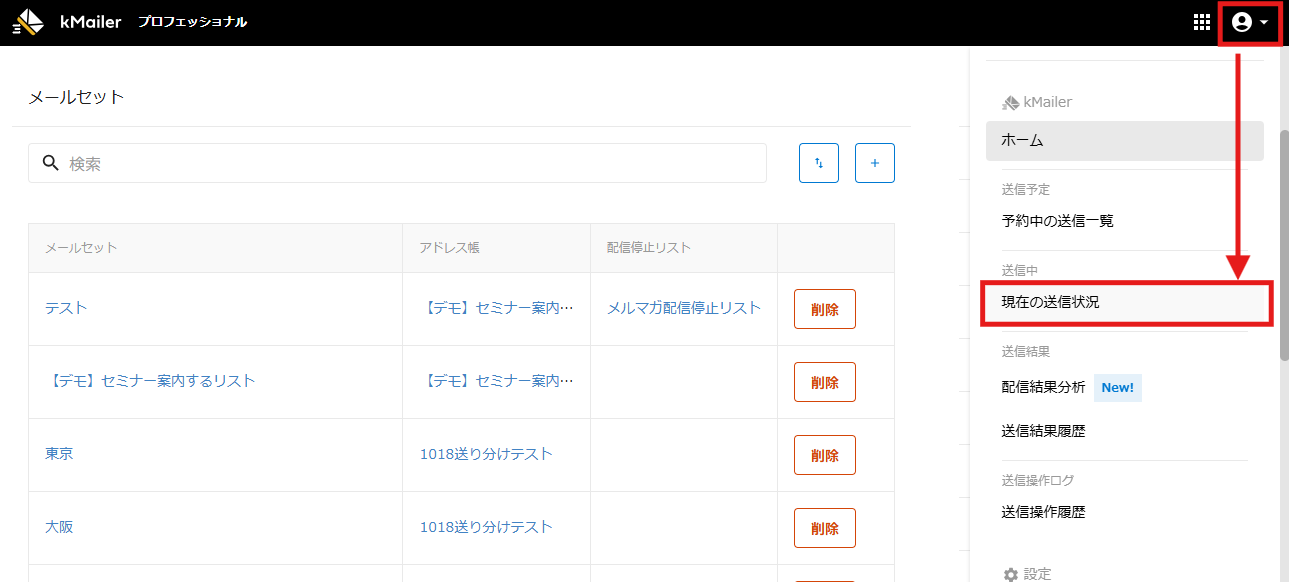Click the plus icon to add mail set
1289x582 pixels.
point(875,163)
